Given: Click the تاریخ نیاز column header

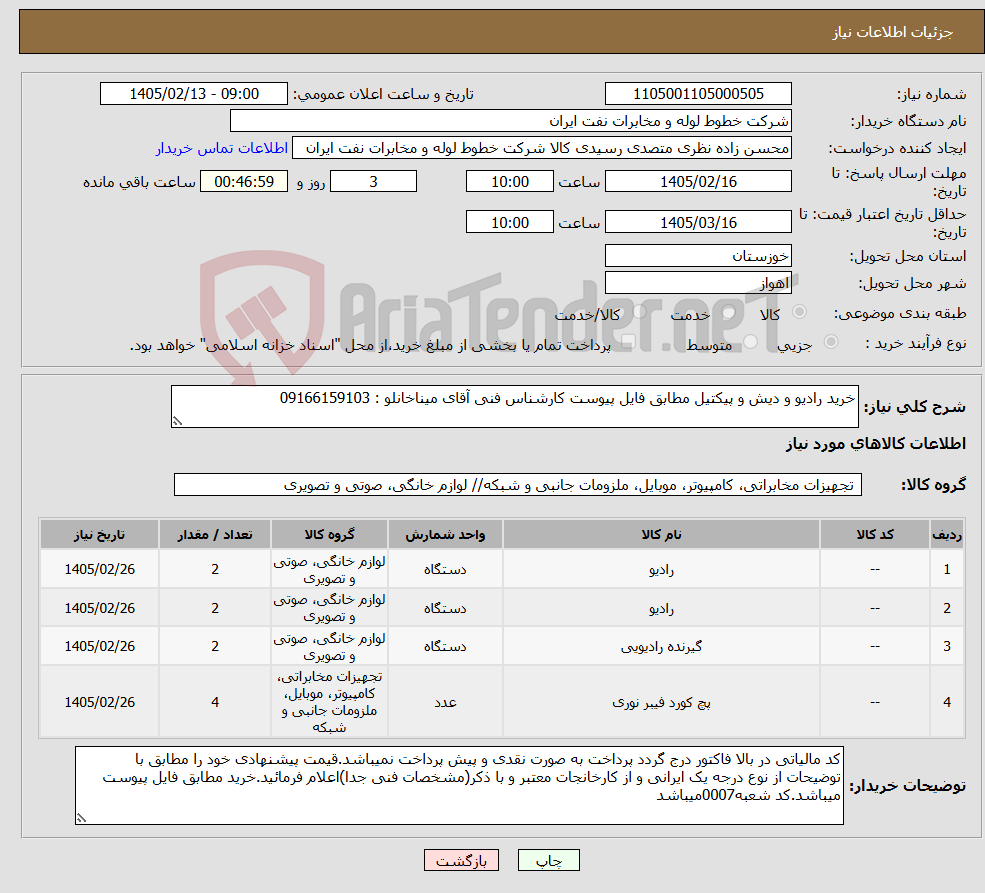Looking at the screenshot, I should (x=99, y=534).
